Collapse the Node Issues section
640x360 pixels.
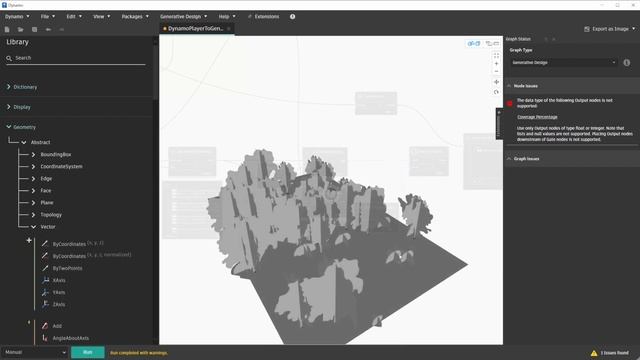tap(509, 86)
